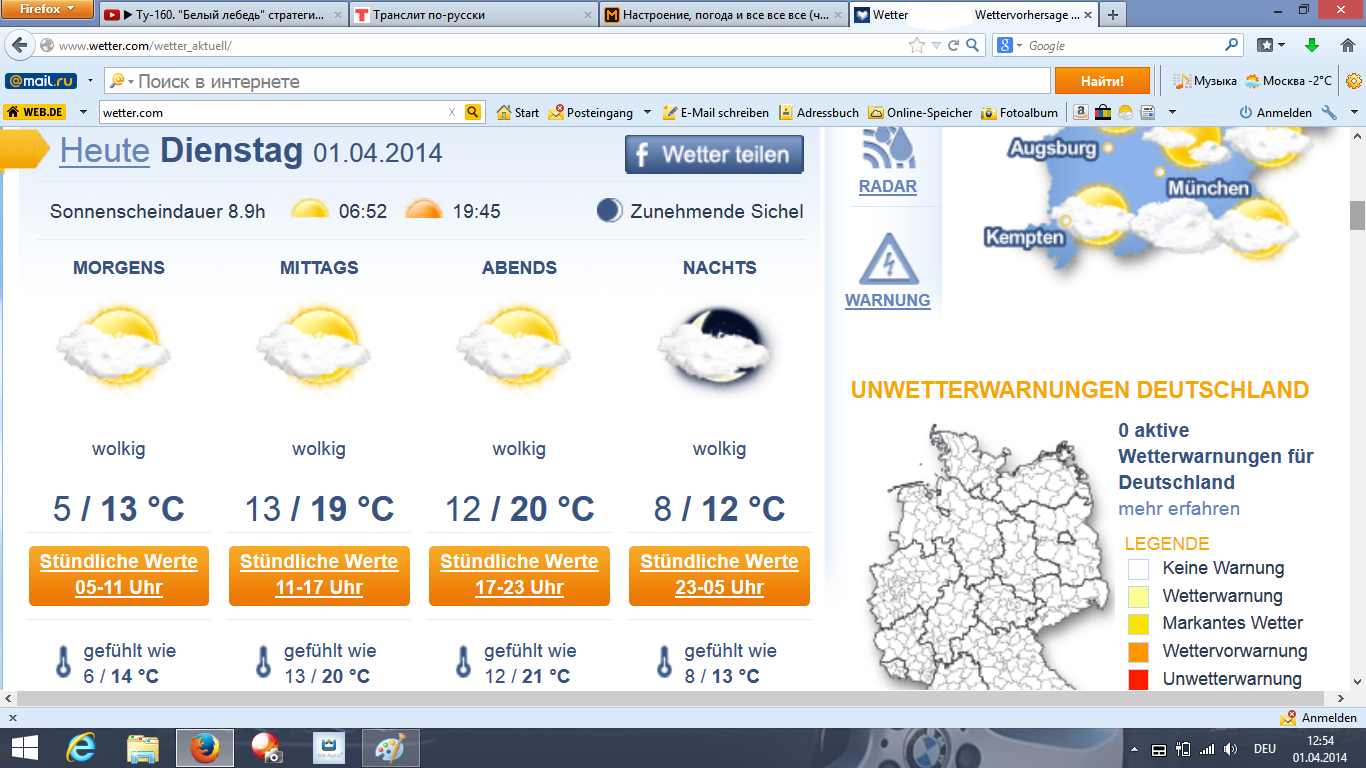This screenshot has height=768, width=1366.
Task: Bookmark this page with the star icon
Action: click(x=916, y=46)
